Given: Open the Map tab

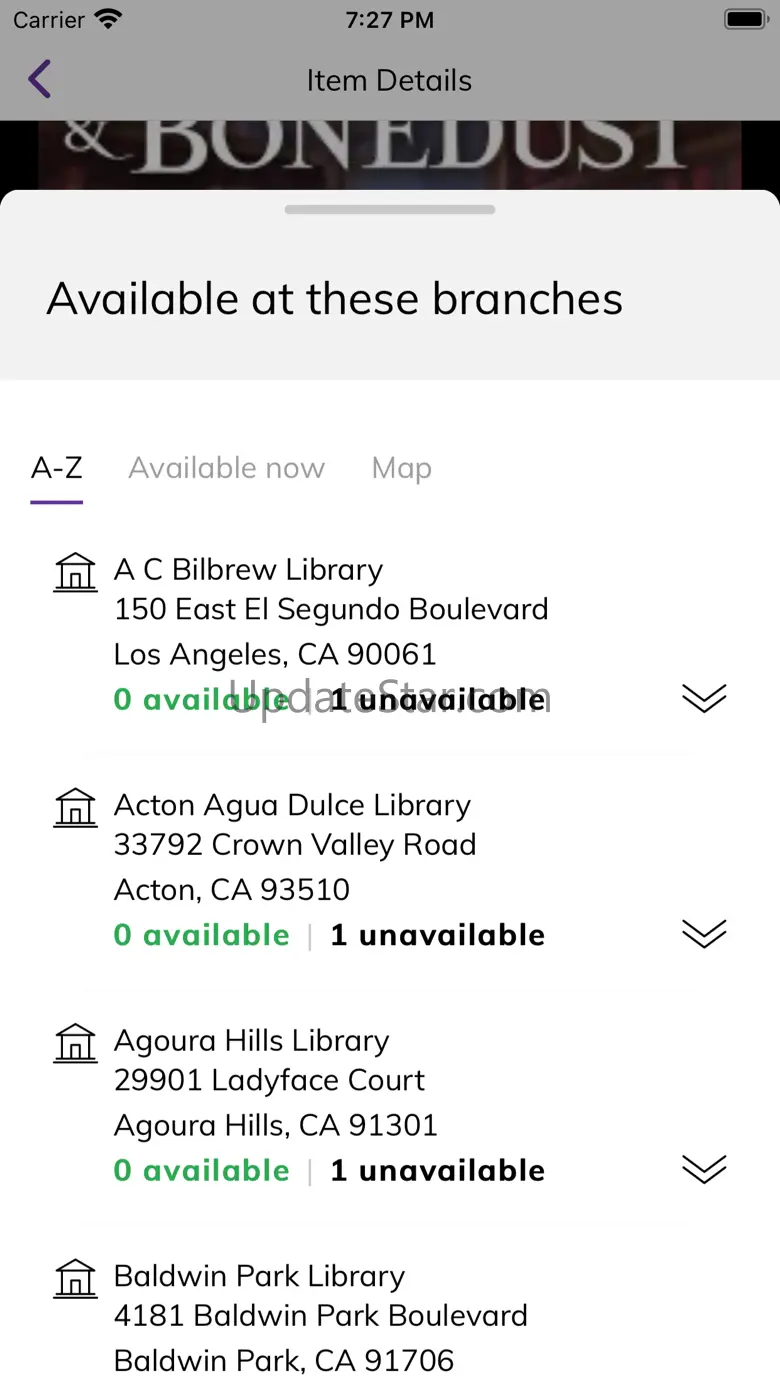Looking at the screenshot, I should coord(401,468).
